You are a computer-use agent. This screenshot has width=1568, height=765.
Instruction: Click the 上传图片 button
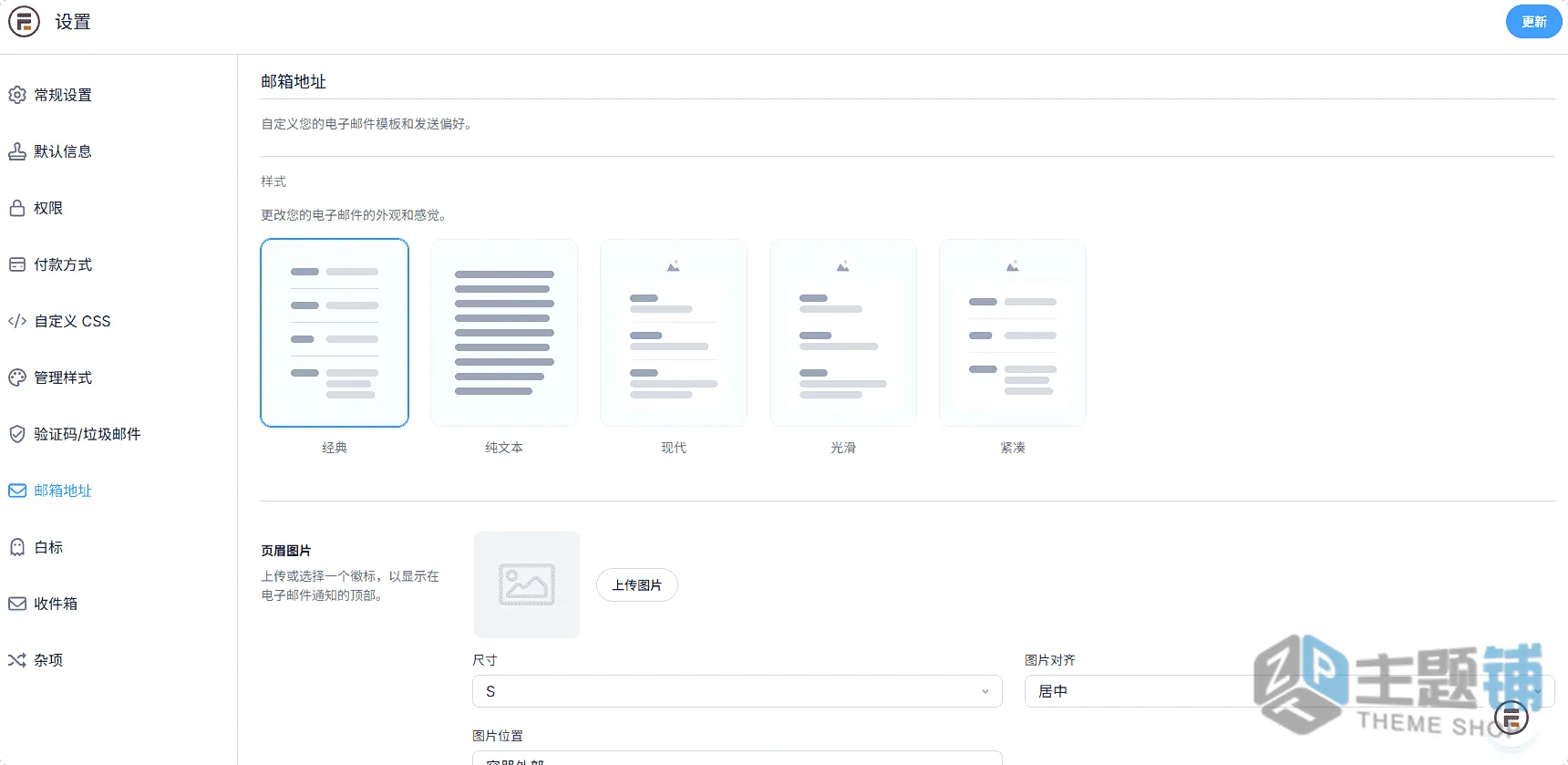pos(637,585)
